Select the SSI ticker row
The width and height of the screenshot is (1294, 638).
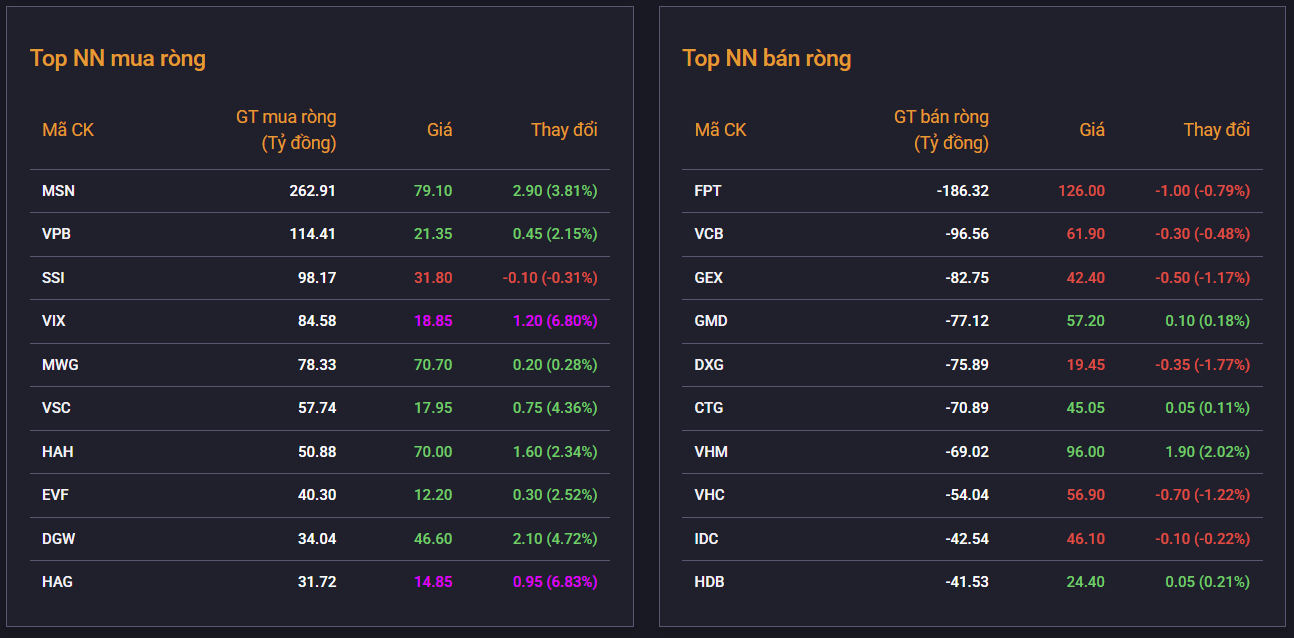coord(53,278)
